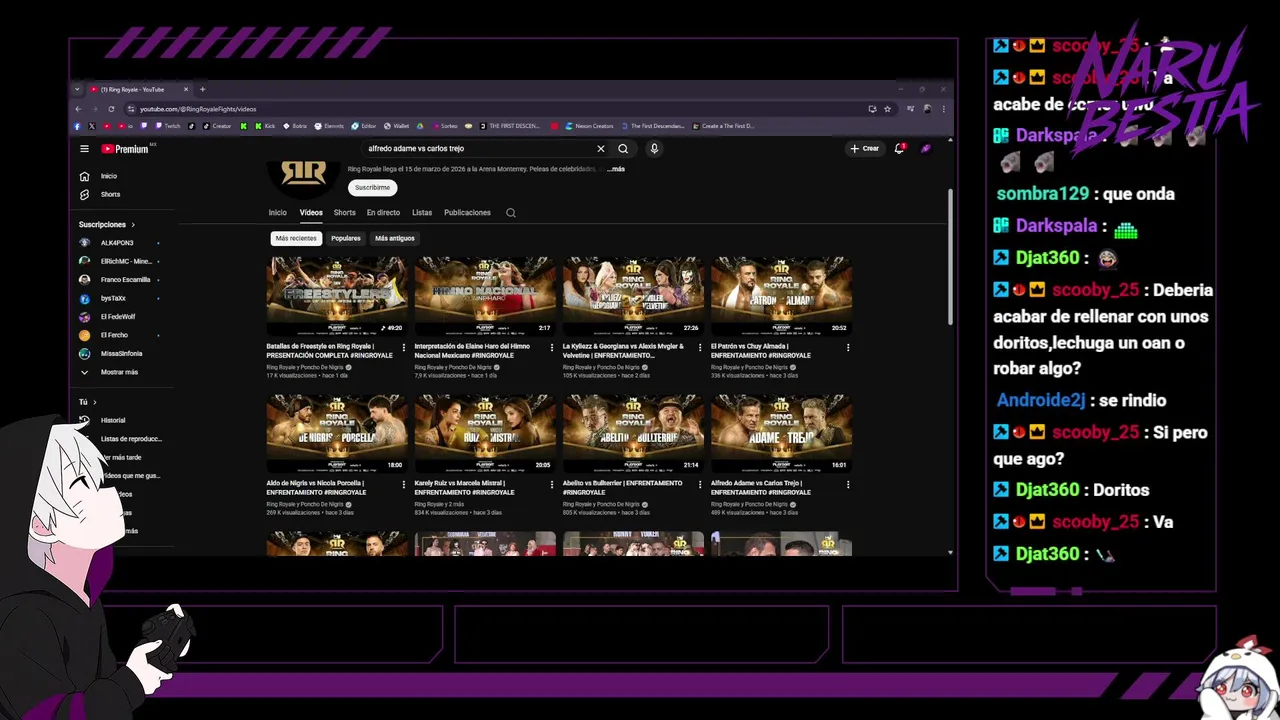Go back in the browser

pyautogui.click(x=78, y=109)
